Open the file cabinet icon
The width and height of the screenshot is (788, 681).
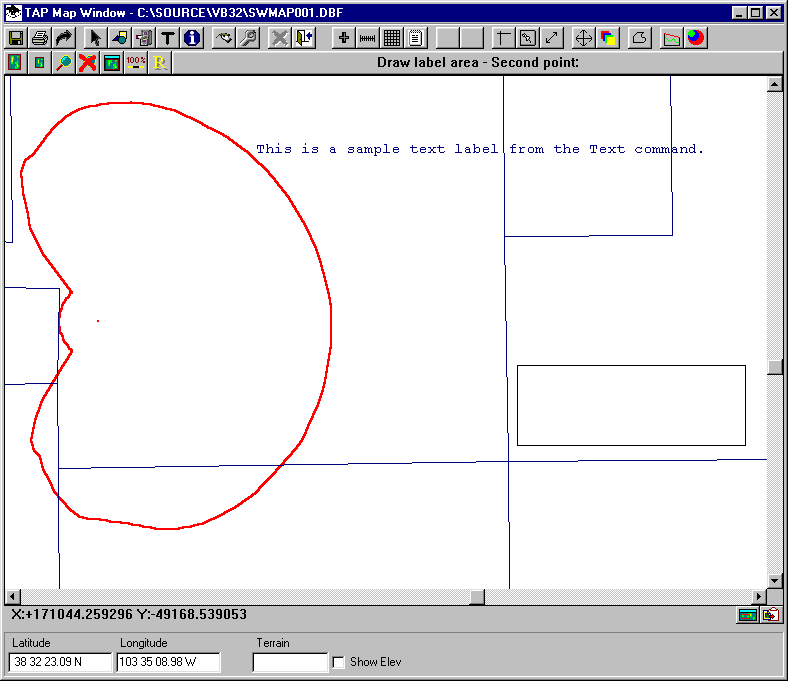[143, 38]
